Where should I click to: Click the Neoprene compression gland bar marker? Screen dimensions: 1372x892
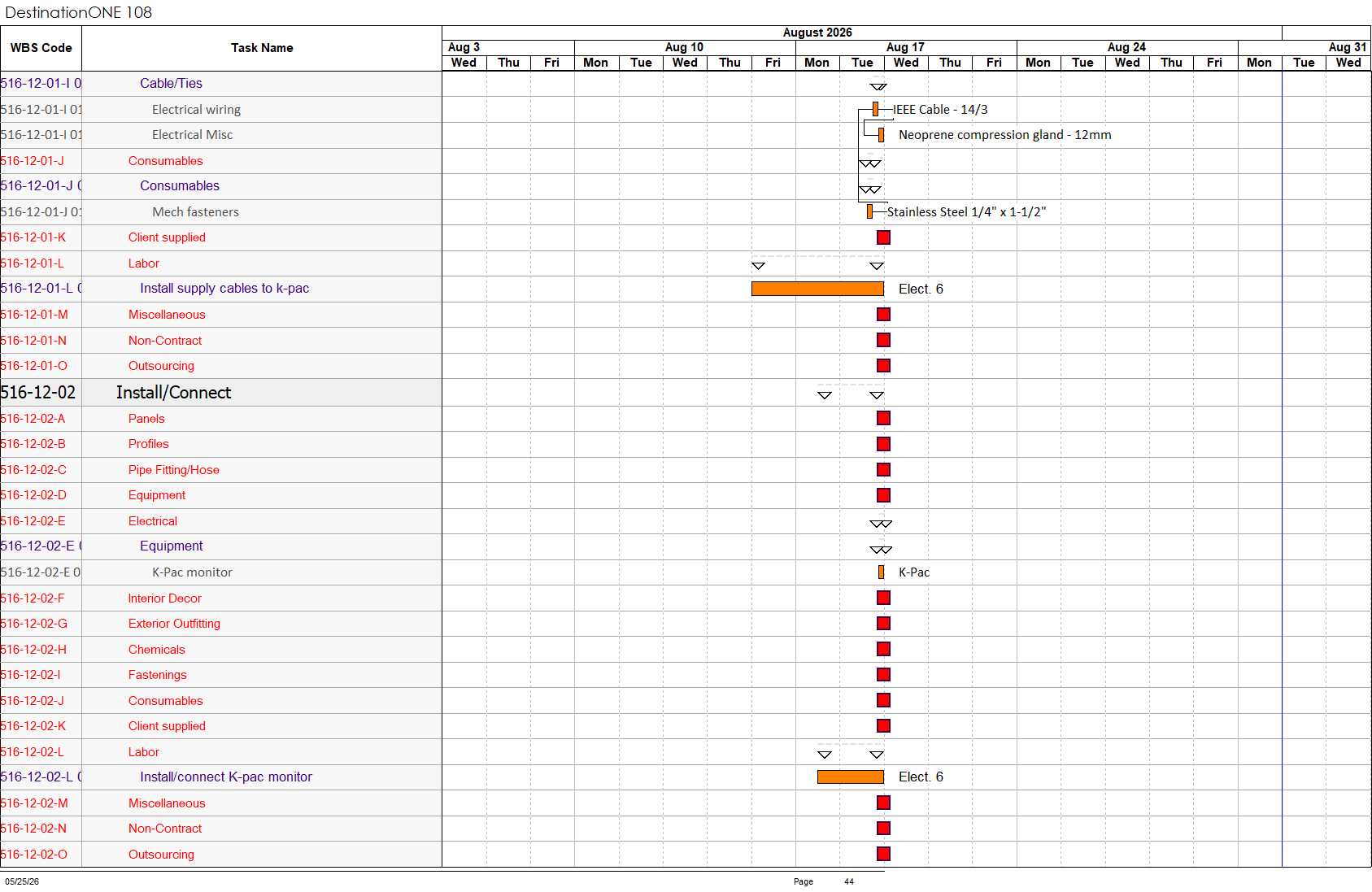click(x=881, y=135)
